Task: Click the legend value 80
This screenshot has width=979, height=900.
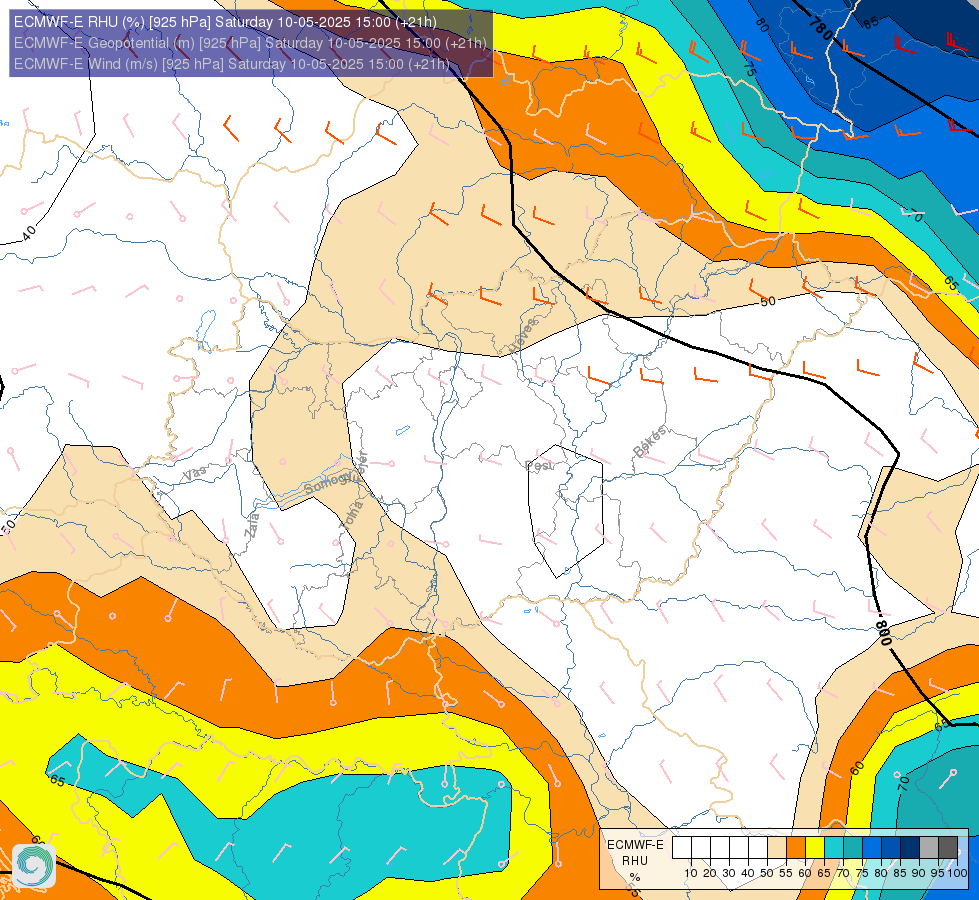Action: coord(881,874)
